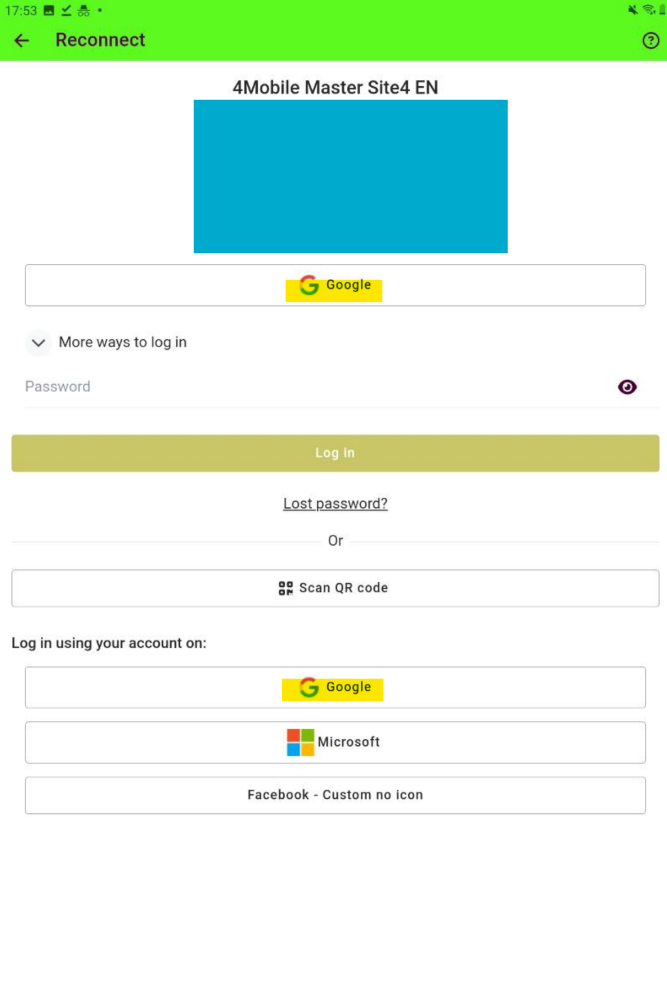Viewport: 667px width, 991px height.
Task: Tap the muted sound status icon
Action: click(x=633, y=9)
